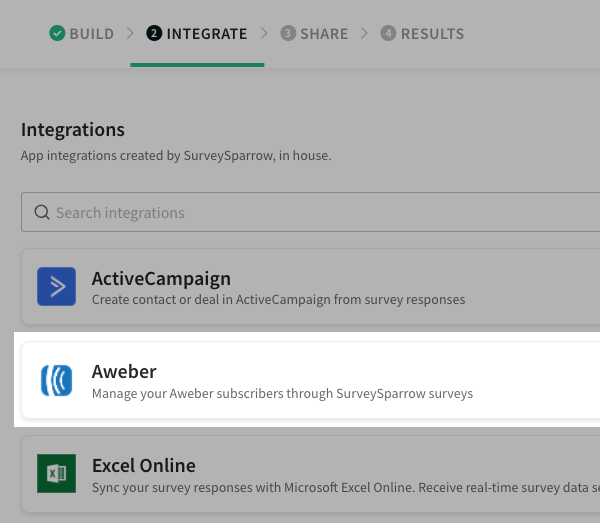Click the Aweber logo icon
Screen dimensions: 600x523
(57, 380)
